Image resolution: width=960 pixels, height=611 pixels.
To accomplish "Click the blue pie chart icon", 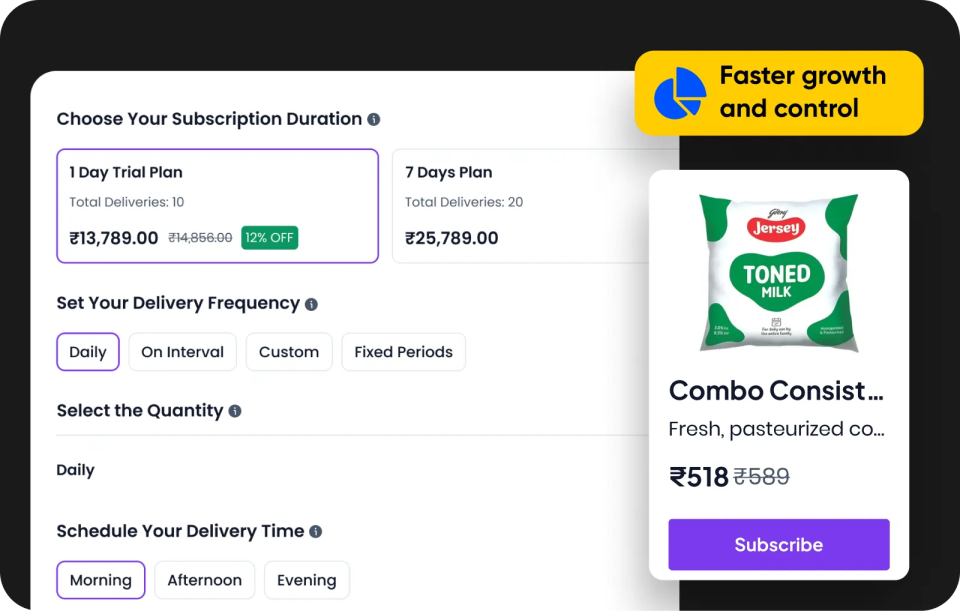I will pos(680,94).
